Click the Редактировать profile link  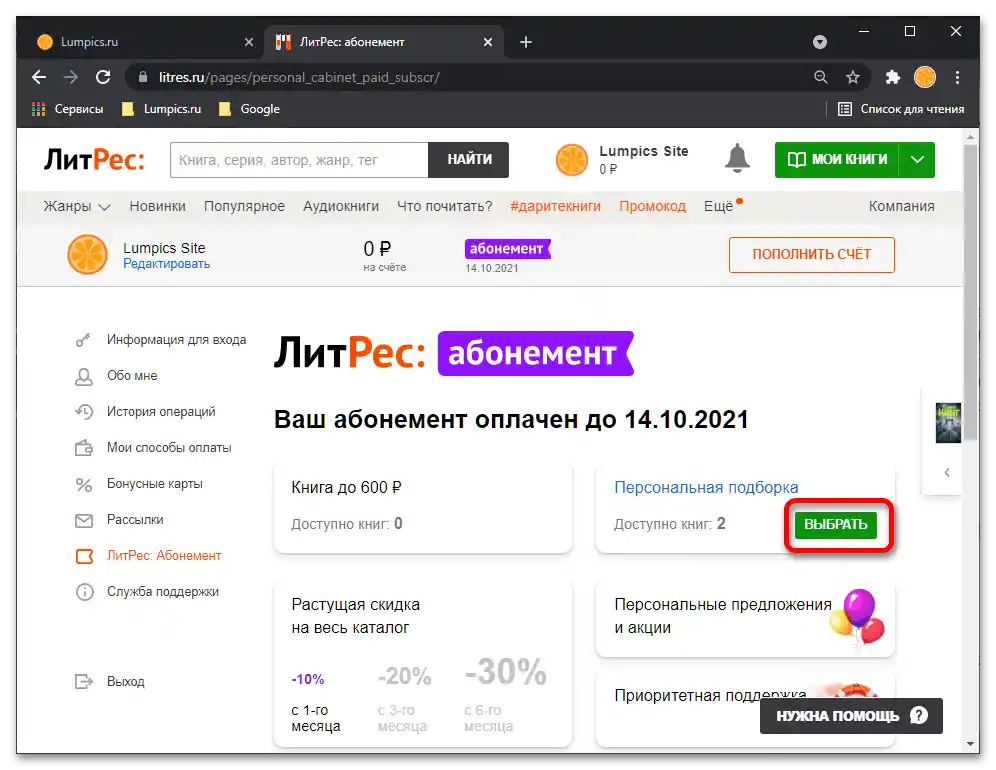point(166,264)
